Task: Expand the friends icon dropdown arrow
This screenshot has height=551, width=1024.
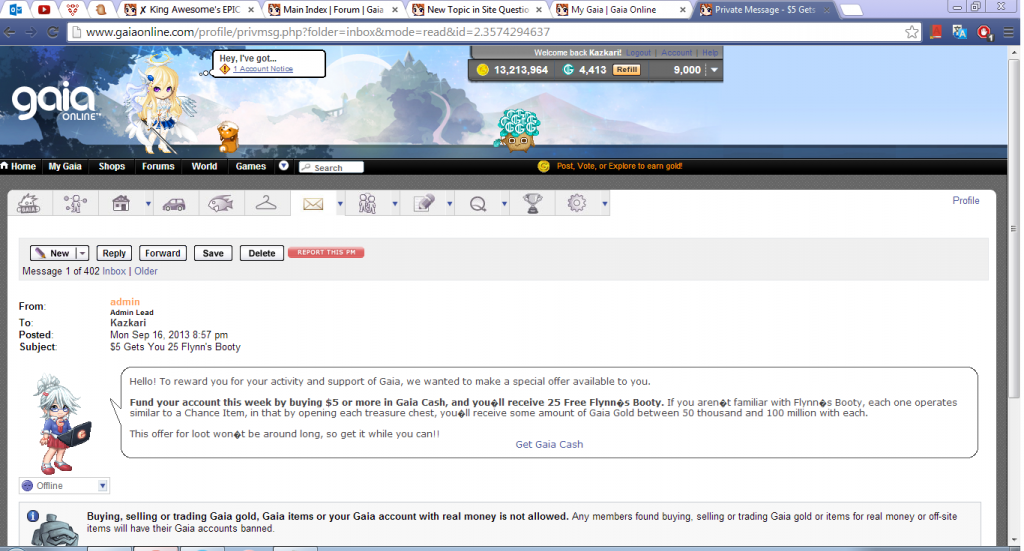Action: click(x=394, y=204)
